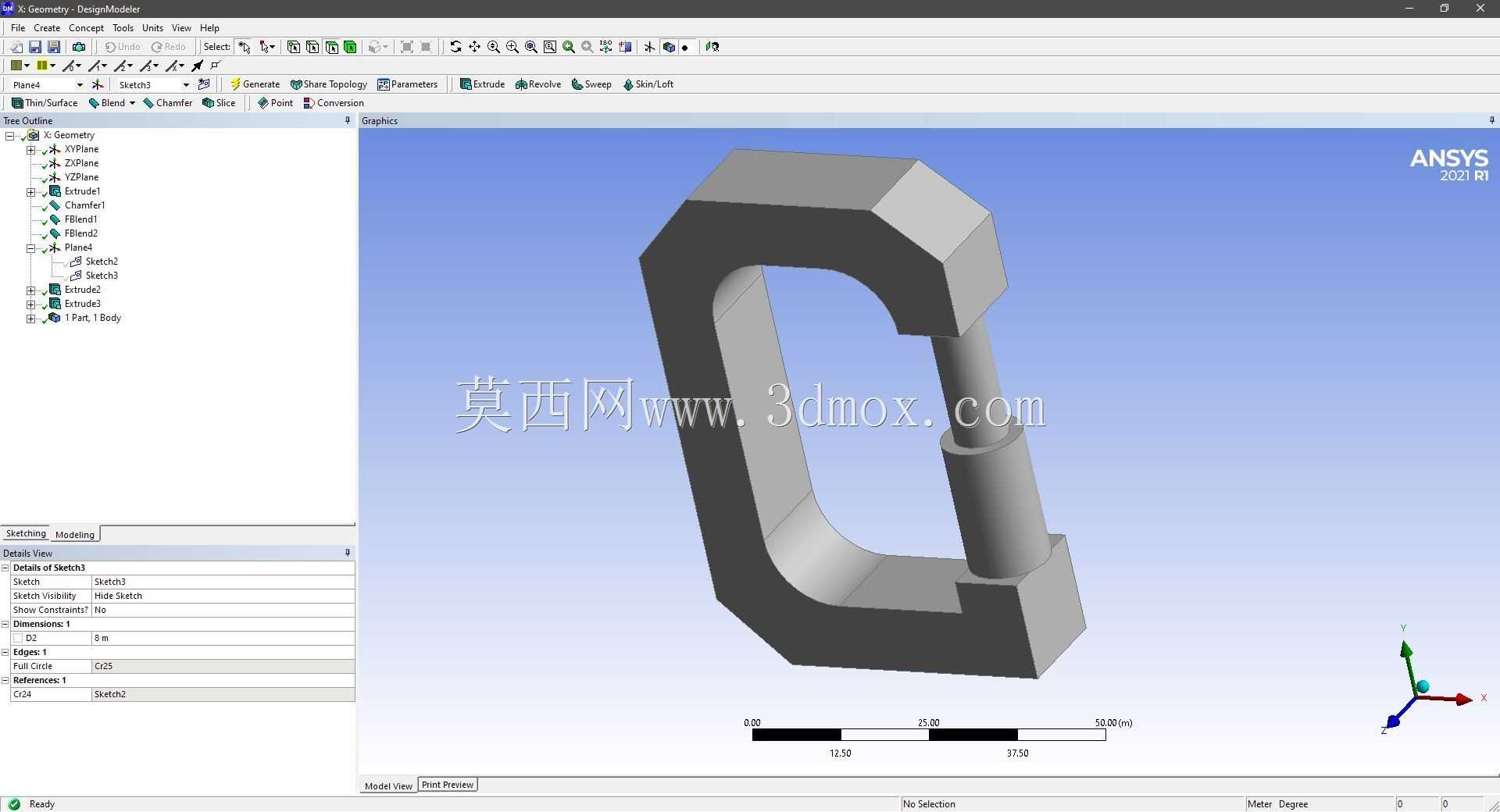The image size is (1500, 812).
Task: Expand the 1 Part, 1 Body node
Action: [x=30, y=318]
